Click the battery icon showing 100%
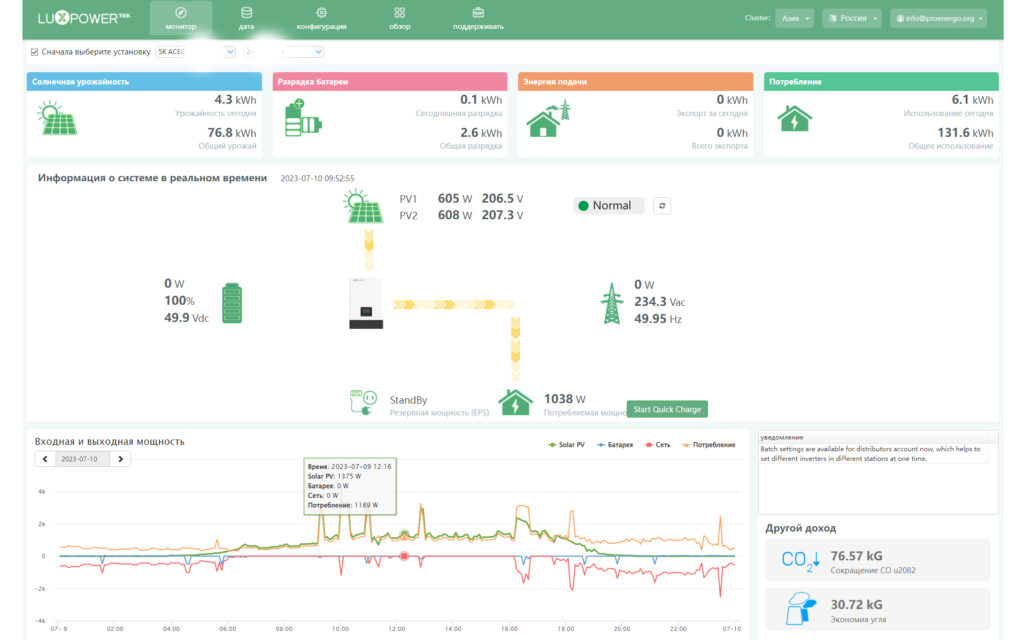The height and width of the screenshot is (640, 1024). click(232, 303)
